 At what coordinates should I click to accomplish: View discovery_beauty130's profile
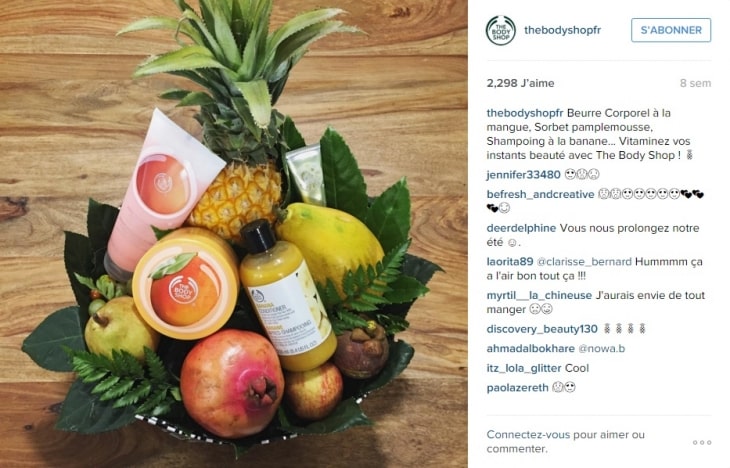click(x=542, y=329)
